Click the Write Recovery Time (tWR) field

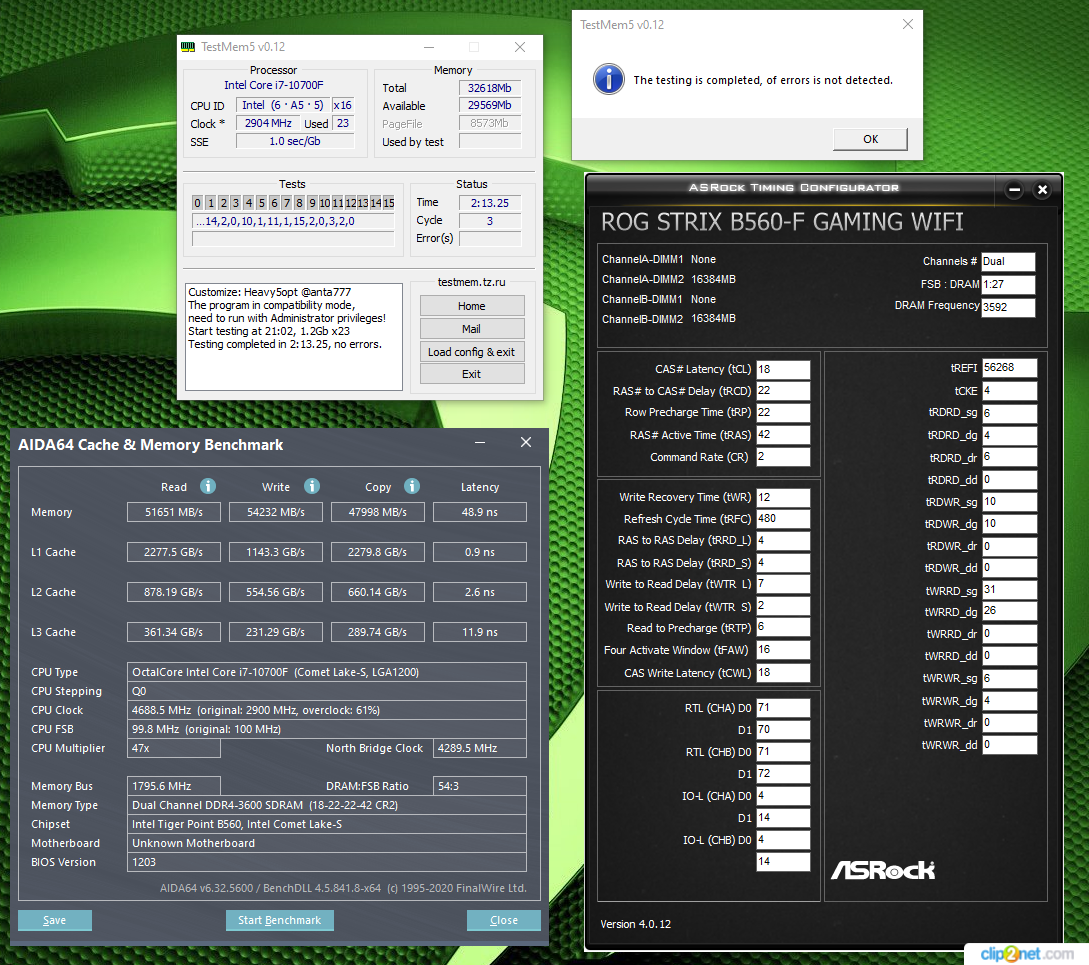(783, 497)
